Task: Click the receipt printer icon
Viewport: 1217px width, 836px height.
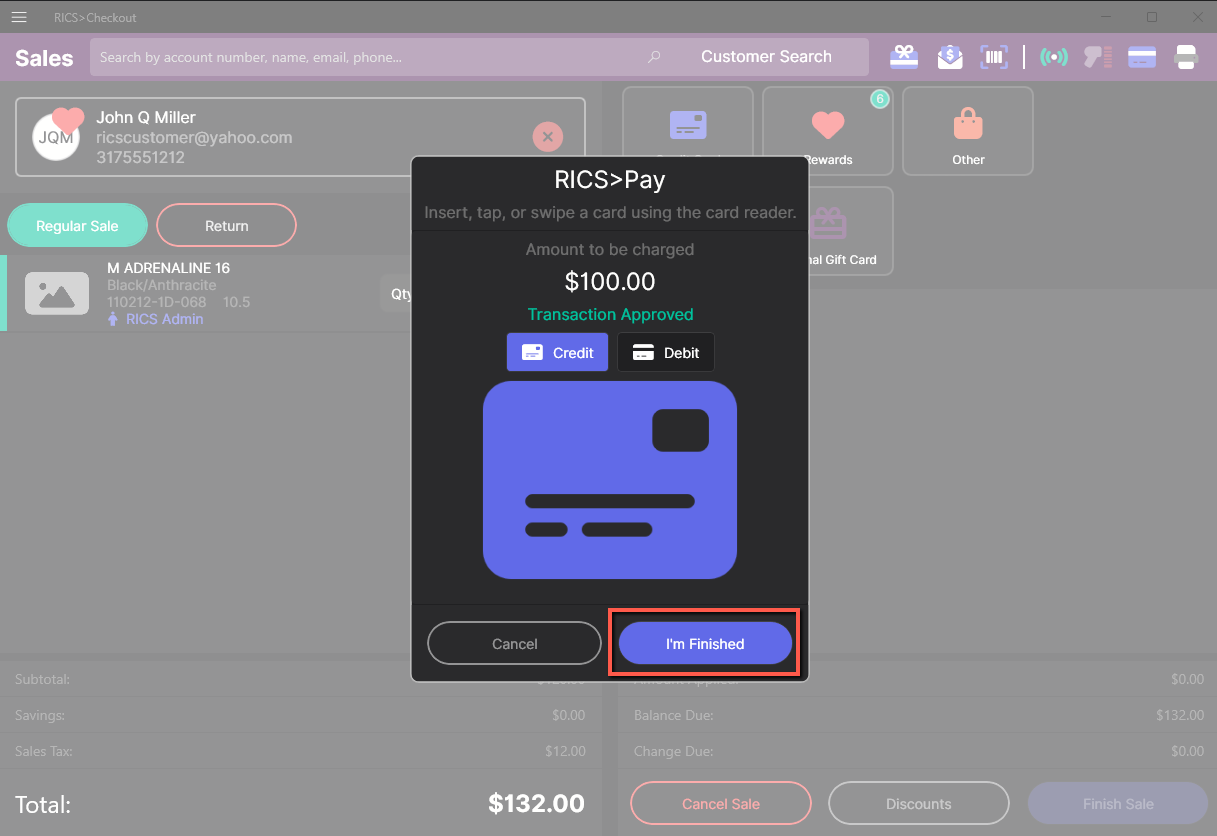Action: pos(1186,57)
